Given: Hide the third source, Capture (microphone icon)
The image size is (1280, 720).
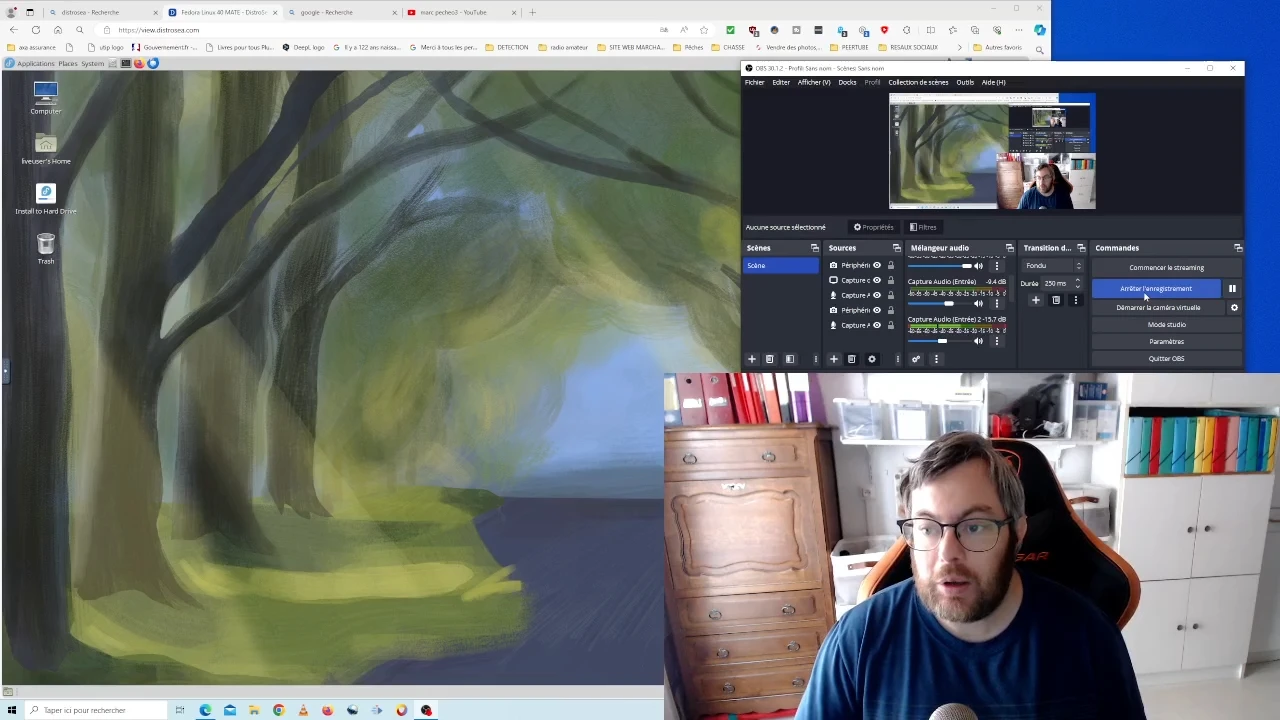Looking at the screenshot, I should 877,295.
